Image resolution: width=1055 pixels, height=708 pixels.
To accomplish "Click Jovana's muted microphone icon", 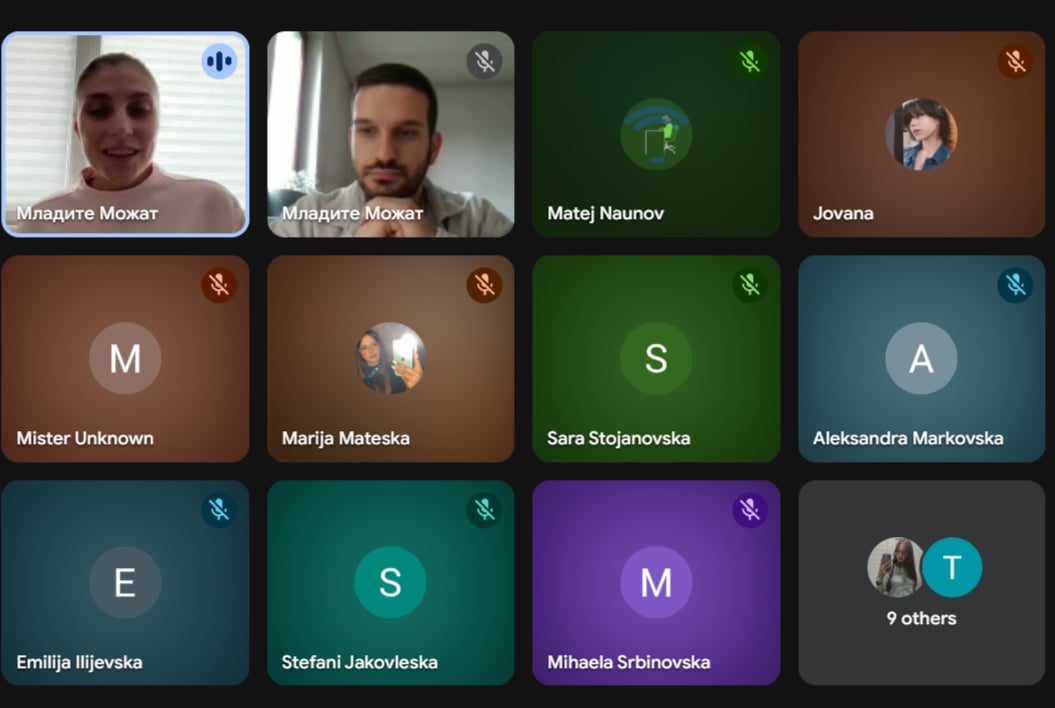I will 1015,61.
